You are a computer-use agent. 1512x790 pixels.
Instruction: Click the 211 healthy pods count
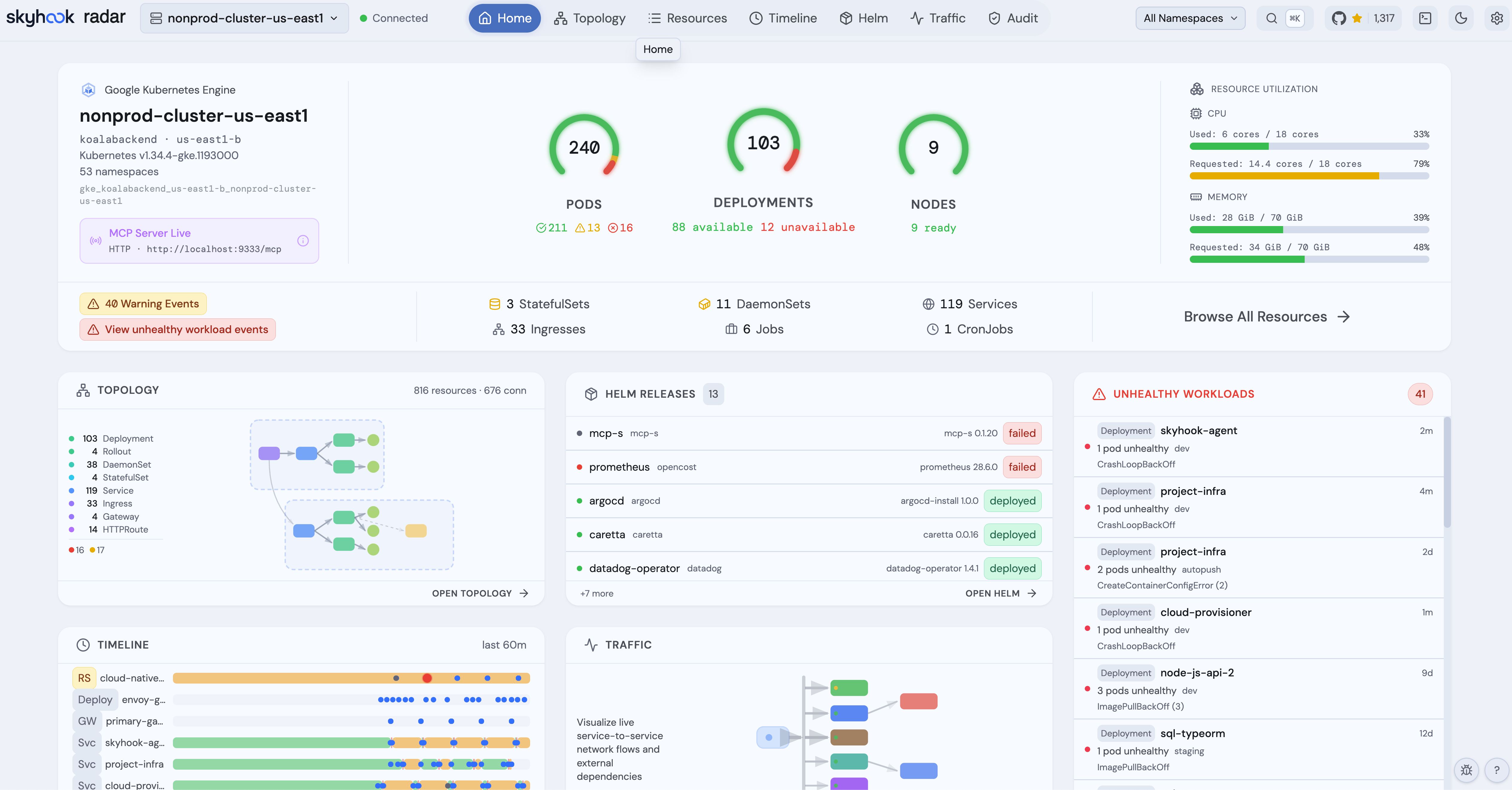(551, 228)
